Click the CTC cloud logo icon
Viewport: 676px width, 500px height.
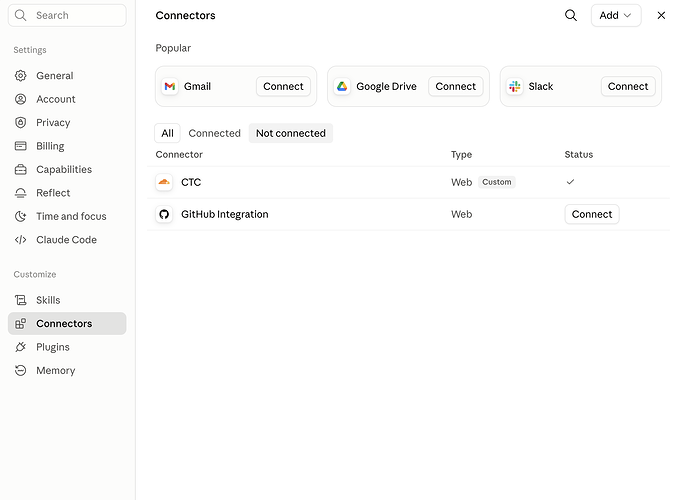(164, 182)
